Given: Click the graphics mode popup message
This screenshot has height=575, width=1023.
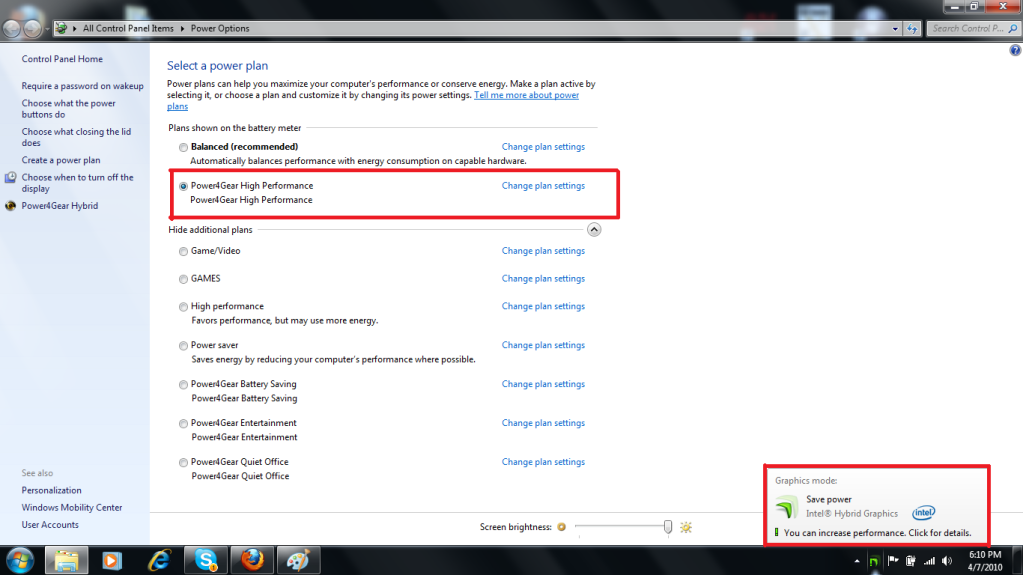Looking at the screenshot, I should pos(877,533).
